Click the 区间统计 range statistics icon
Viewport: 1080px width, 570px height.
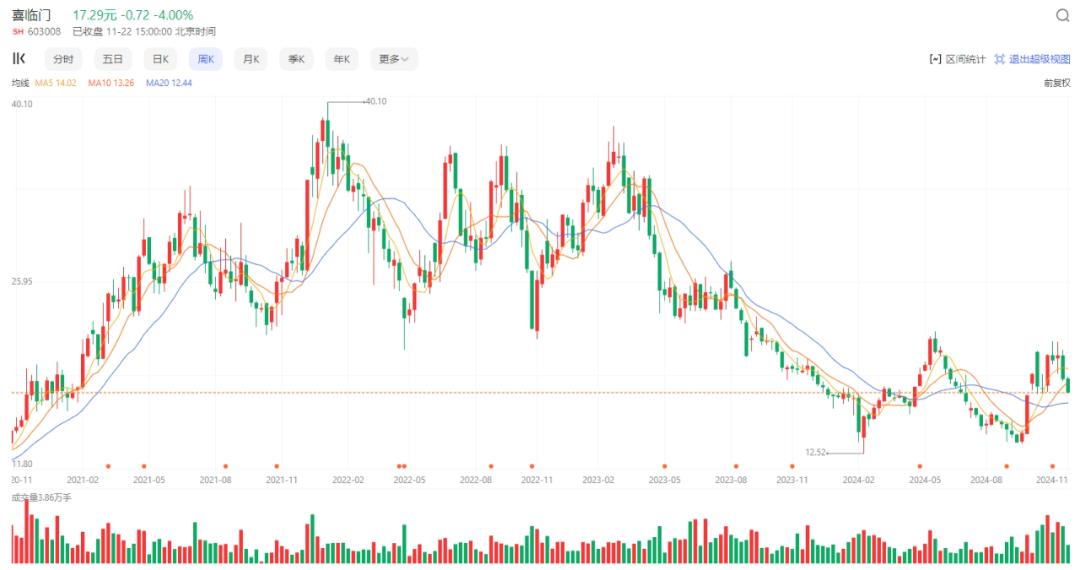tap(935, 59)
